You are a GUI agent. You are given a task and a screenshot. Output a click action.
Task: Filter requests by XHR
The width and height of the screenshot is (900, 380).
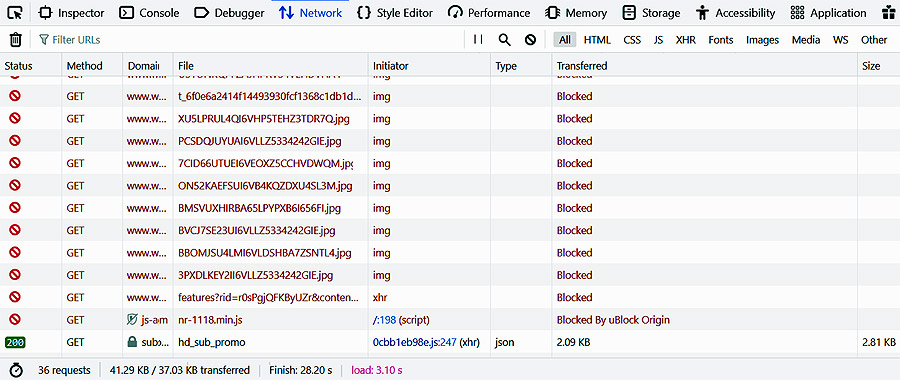click(x=685, y=40)
